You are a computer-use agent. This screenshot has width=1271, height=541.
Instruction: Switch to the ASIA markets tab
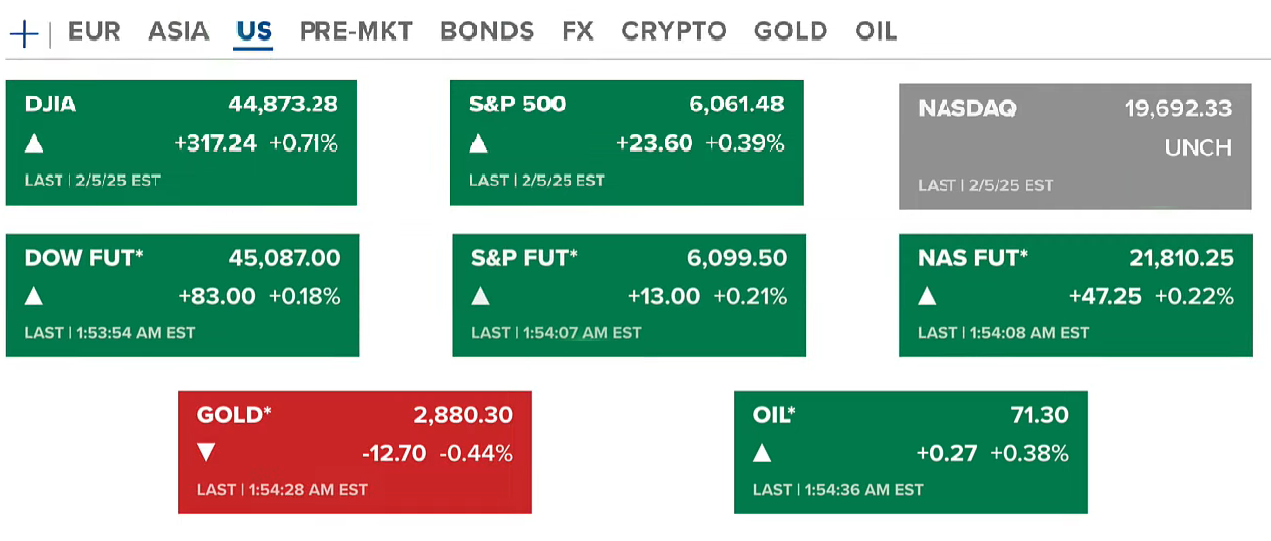pos(179,32)
